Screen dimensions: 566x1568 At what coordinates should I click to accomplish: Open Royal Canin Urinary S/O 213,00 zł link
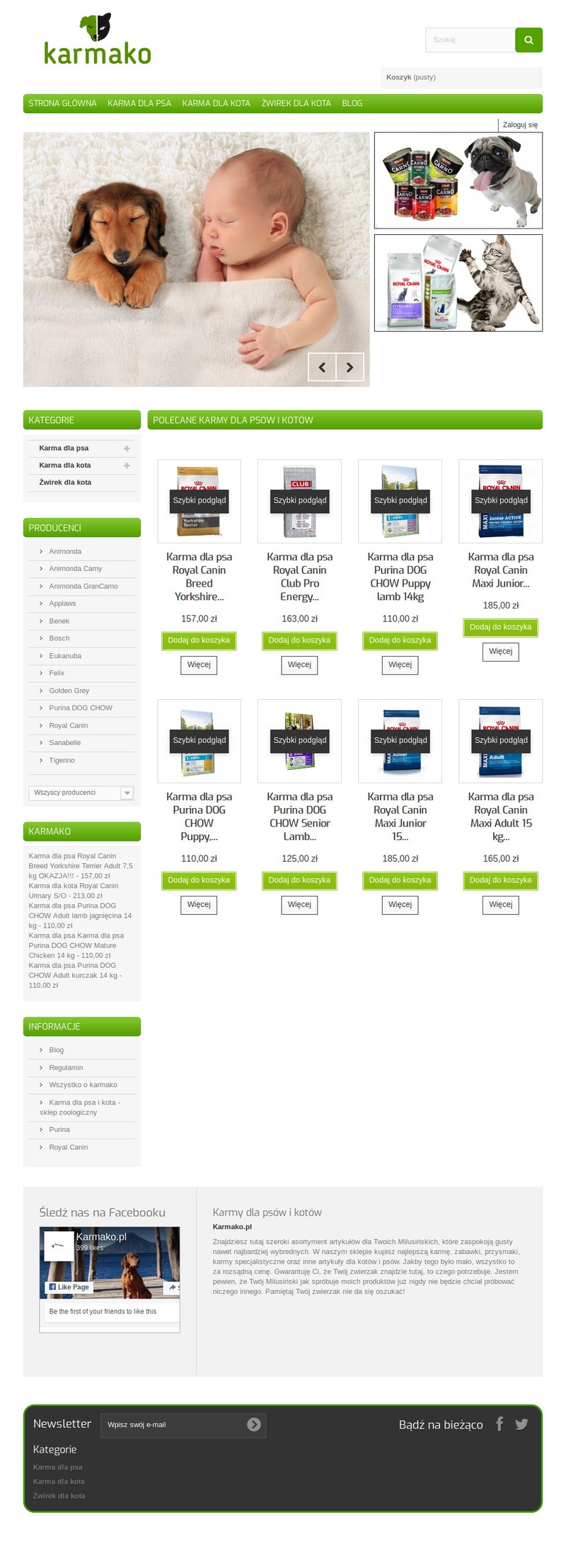pyautogui.click(x=73, y=891)
